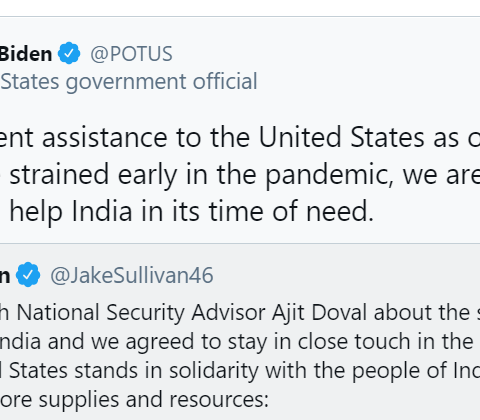
Task: Click the States government official label
Action: [129, 81]
